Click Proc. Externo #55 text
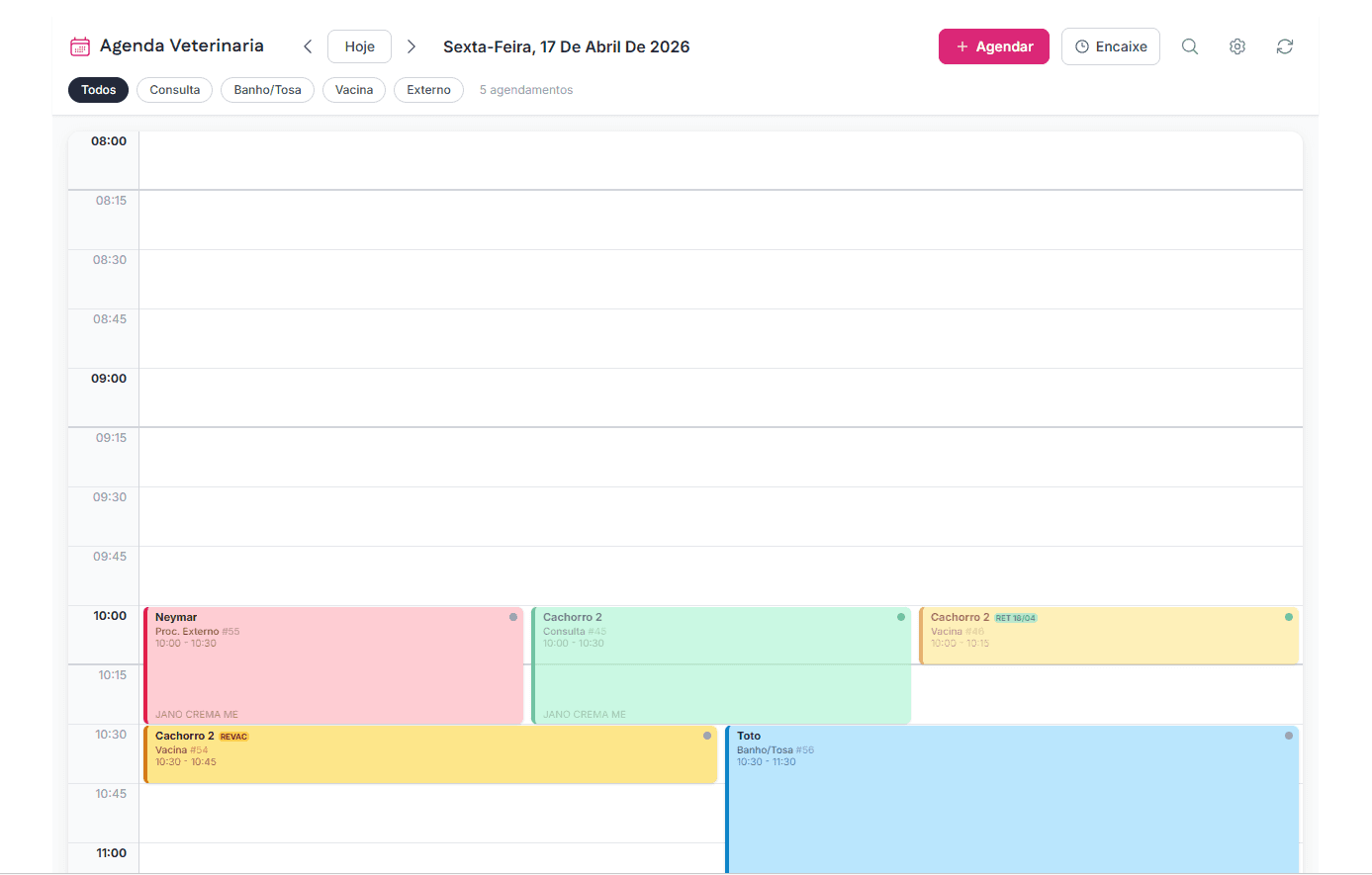 pyautogui.click(x=198, y=632)
